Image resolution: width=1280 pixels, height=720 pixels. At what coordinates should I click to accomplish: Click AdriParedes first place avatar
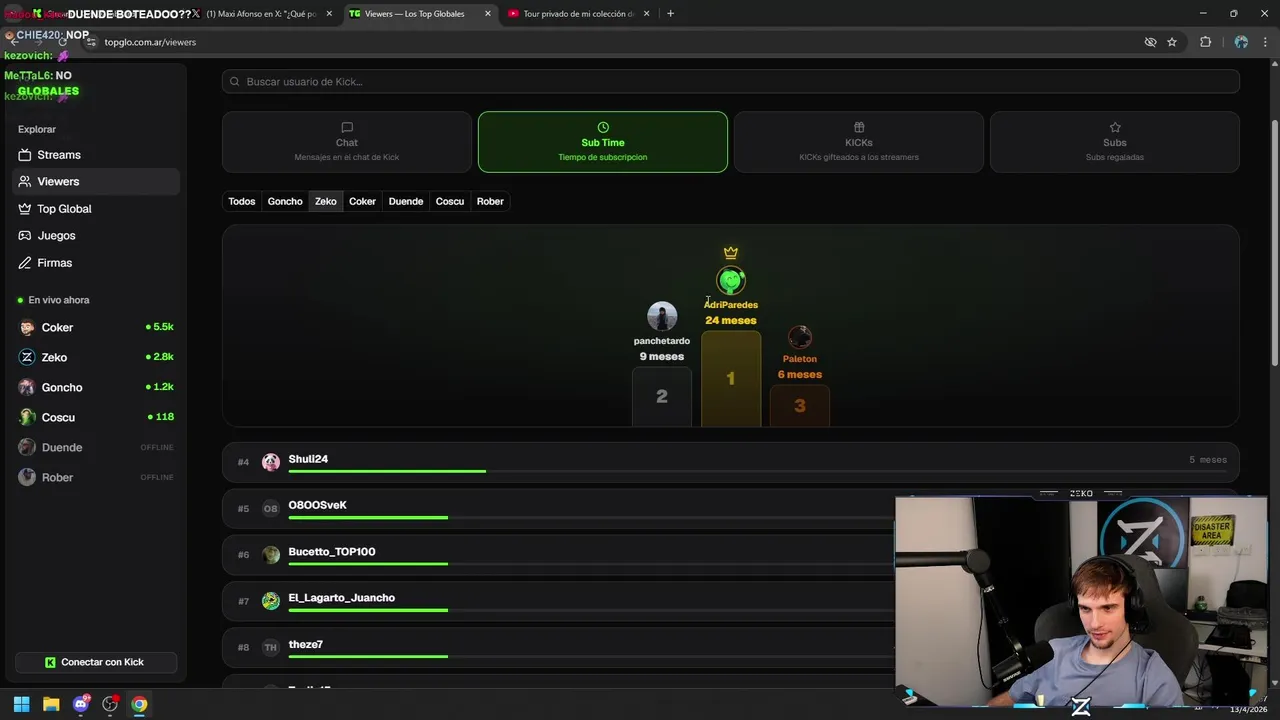tap(731, 280)
